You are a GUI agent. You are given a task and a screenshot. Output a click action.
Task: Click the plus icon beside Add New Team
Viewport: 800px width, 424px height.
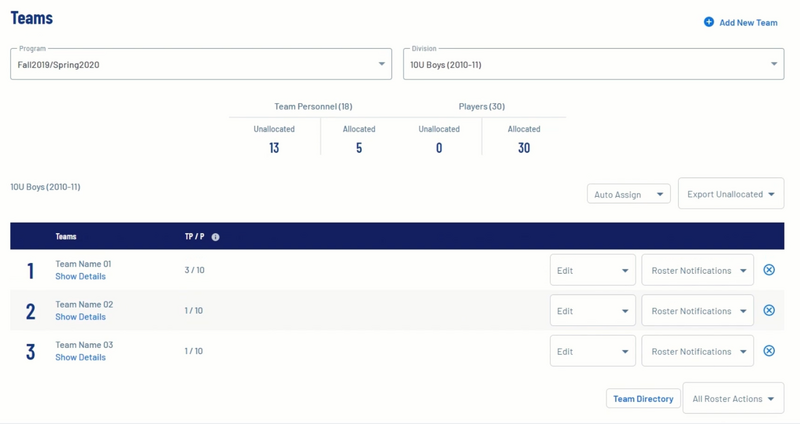[x=709, y=22]
